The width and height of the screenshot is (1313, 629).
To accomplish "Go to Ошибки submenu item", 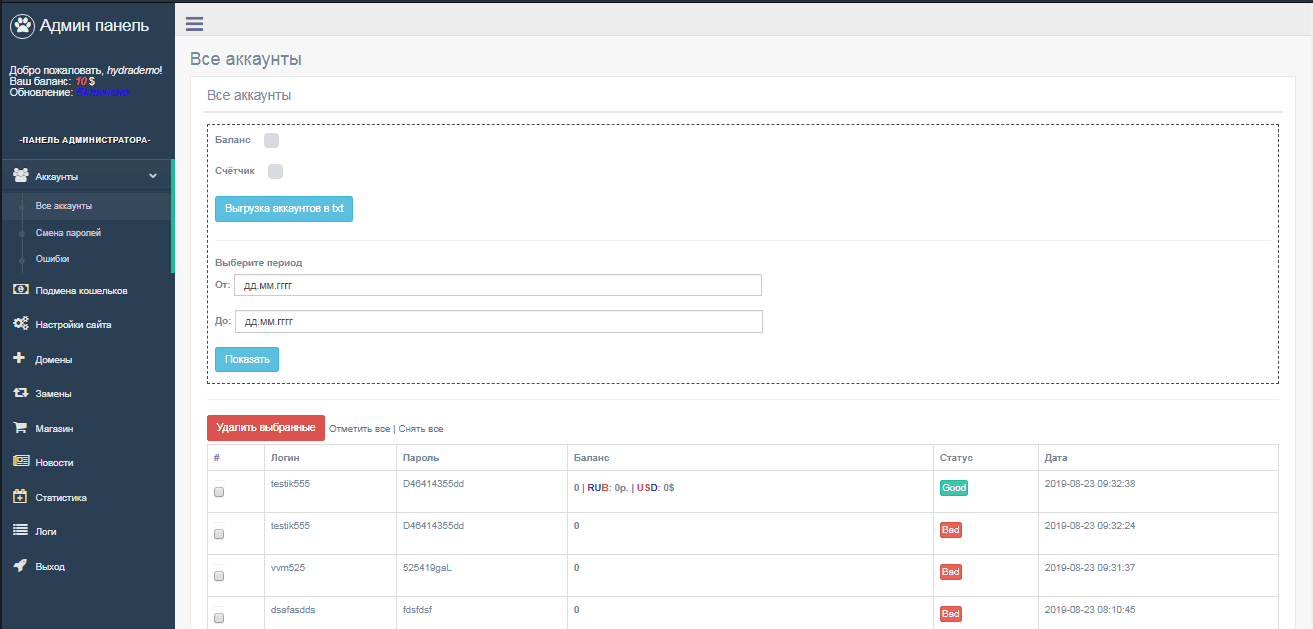I will (52, 259).
